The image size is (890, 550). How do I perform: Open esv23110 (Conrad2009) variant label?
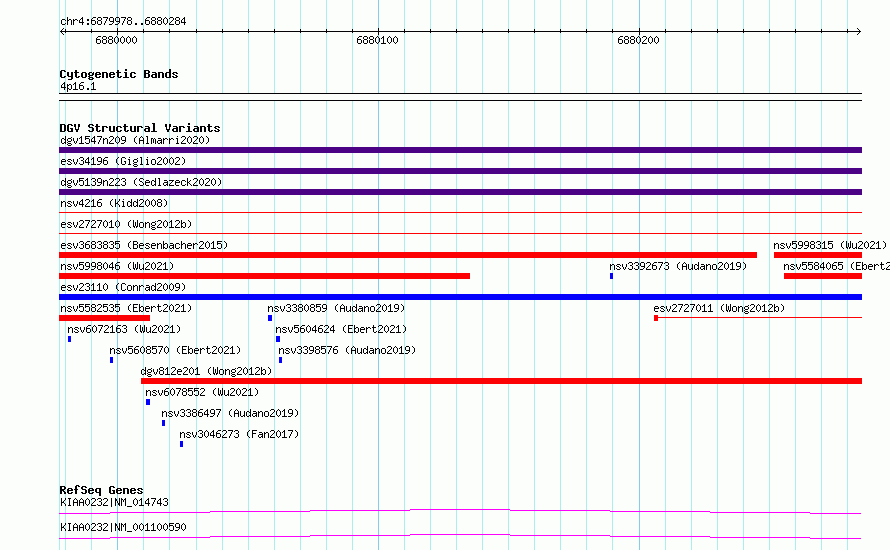click(123, 287)
